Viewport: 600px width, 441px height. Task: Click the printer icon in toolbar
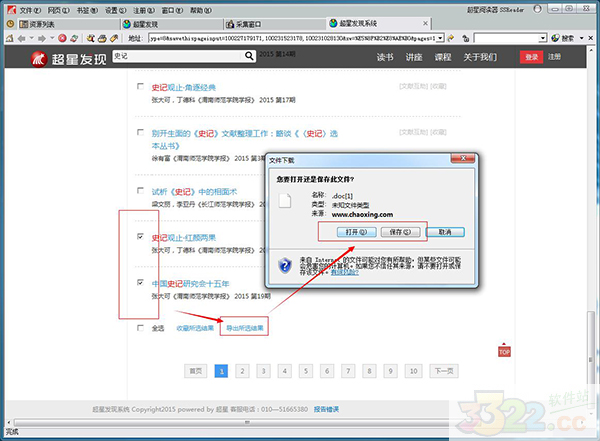[102, 38]
